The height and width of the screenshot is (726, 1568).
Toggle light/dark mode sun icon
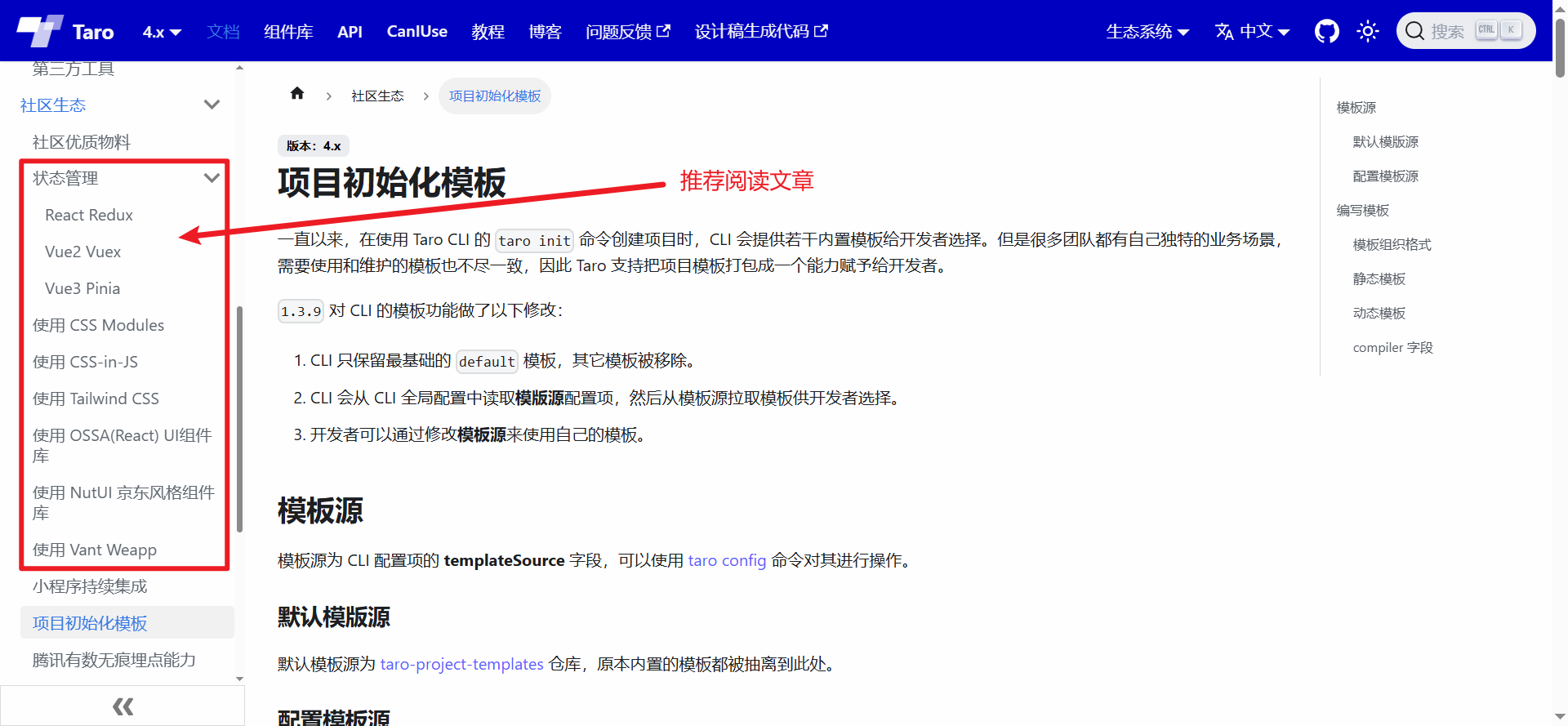tap(1367, 31)
